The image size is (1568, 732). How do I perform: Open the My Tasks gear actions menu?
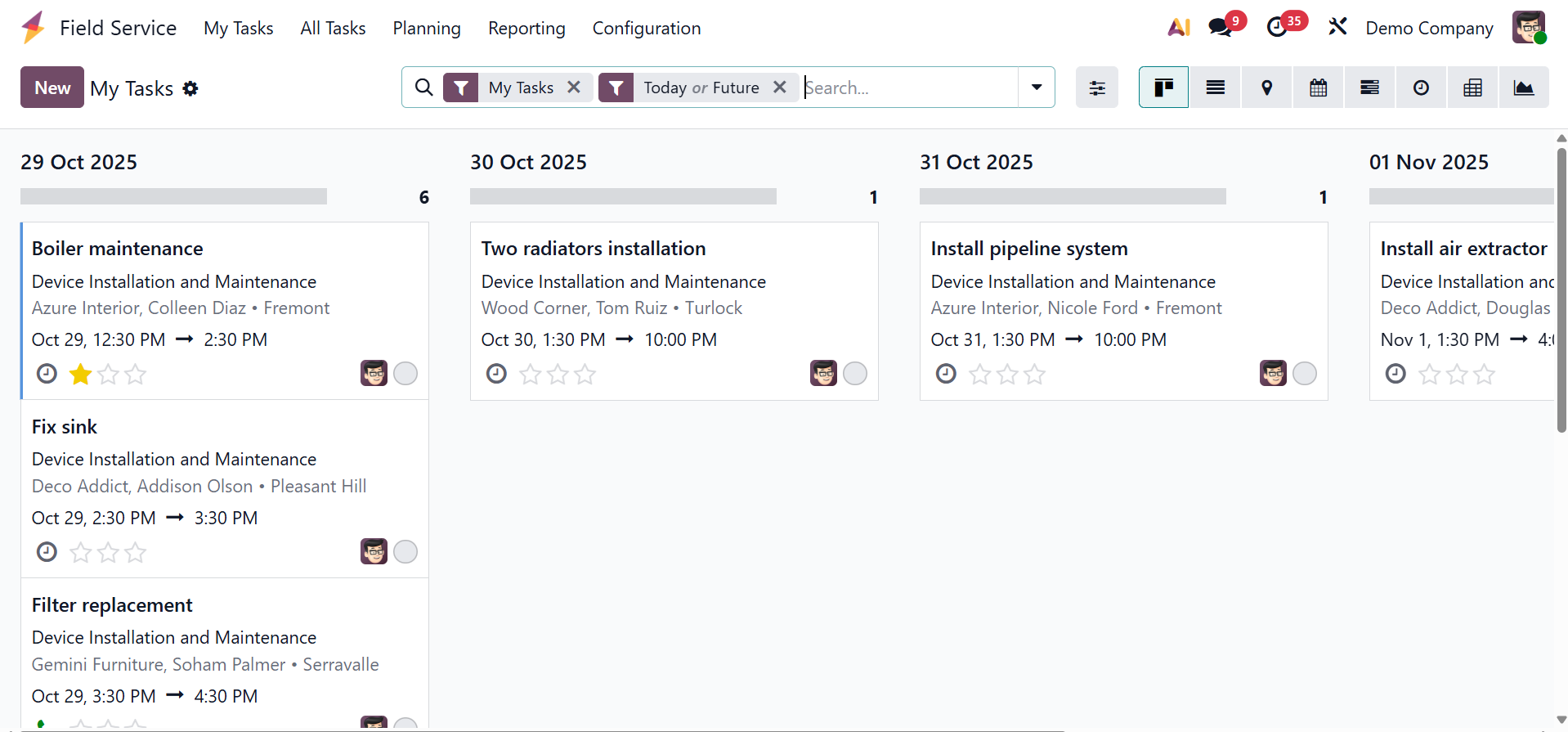point(190,88)
